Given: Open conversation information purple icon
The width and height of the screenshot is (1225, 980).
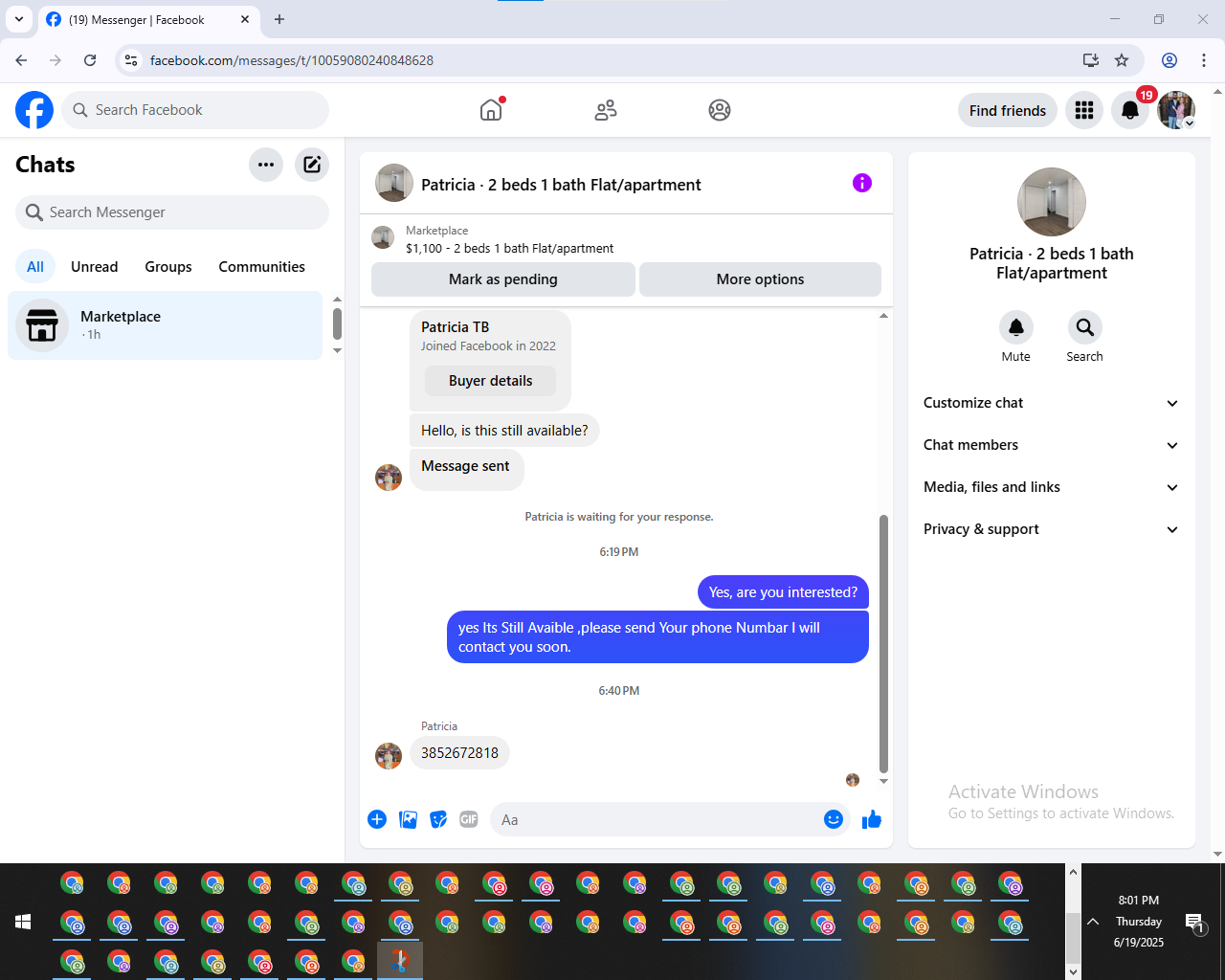Looking at the screenshot, I should pyautogui.click(x=862, y=183).
